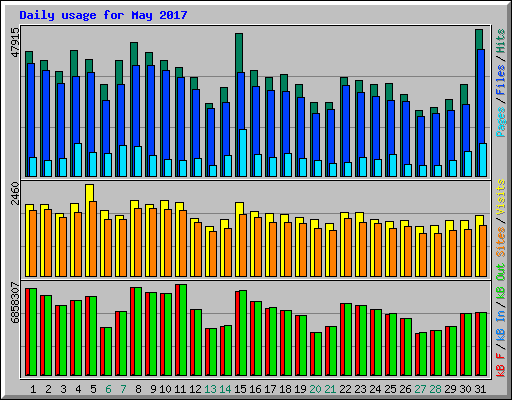
Task: Select the dark green Hits bar for day 8
Action: (134, 54)
